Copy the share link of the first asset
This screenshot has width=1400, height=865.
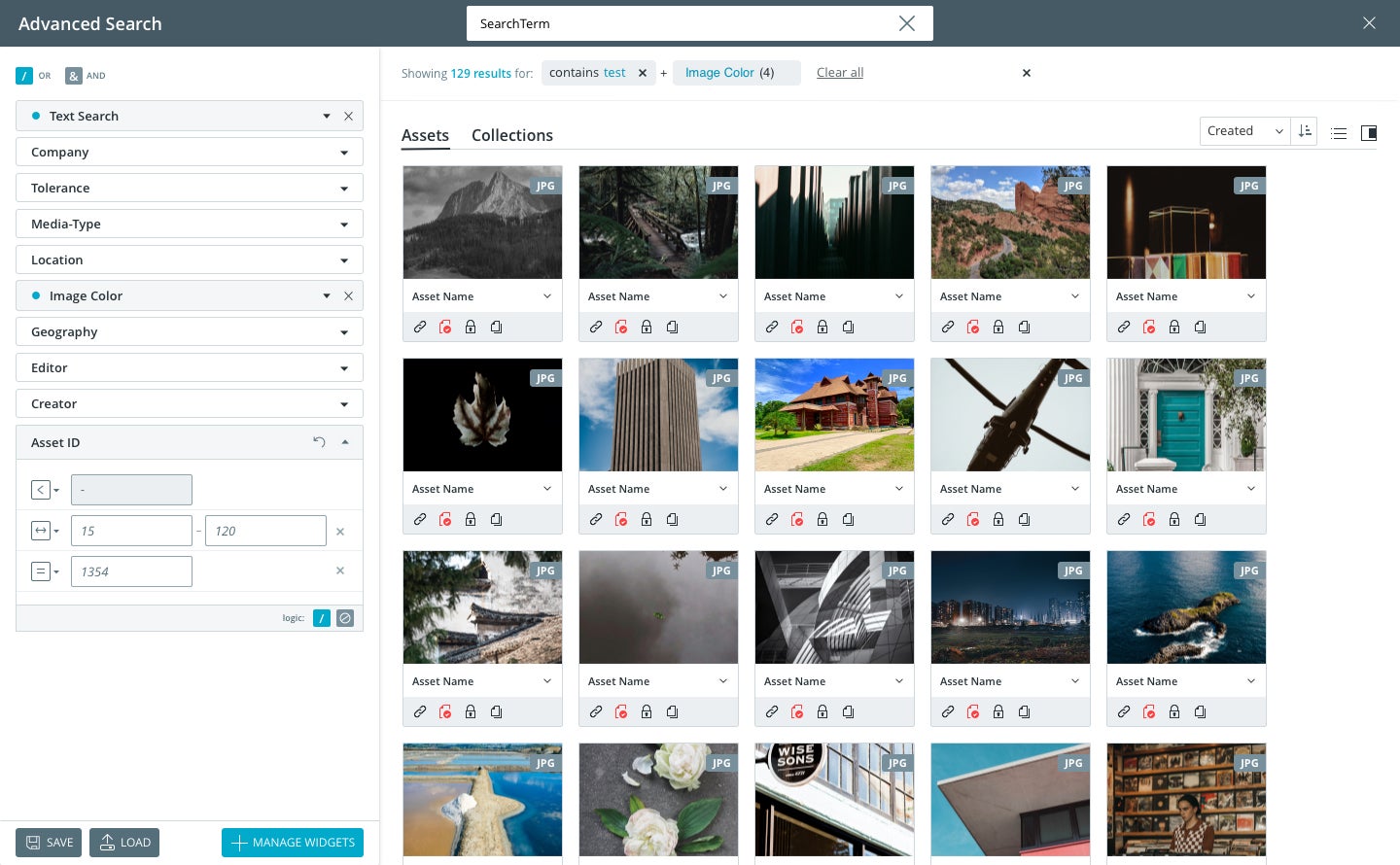tap(420, 327)
